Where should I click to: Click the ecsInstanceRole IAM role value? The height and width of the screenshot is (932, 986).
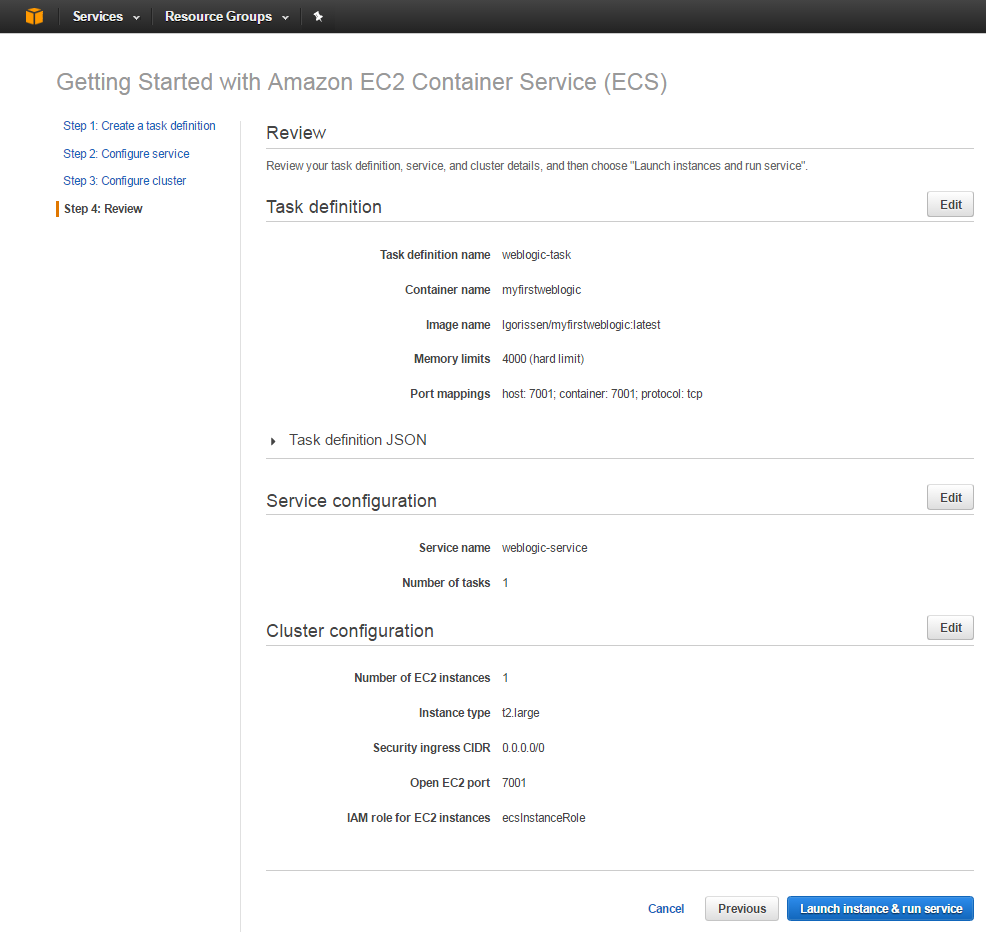[543, 818]
